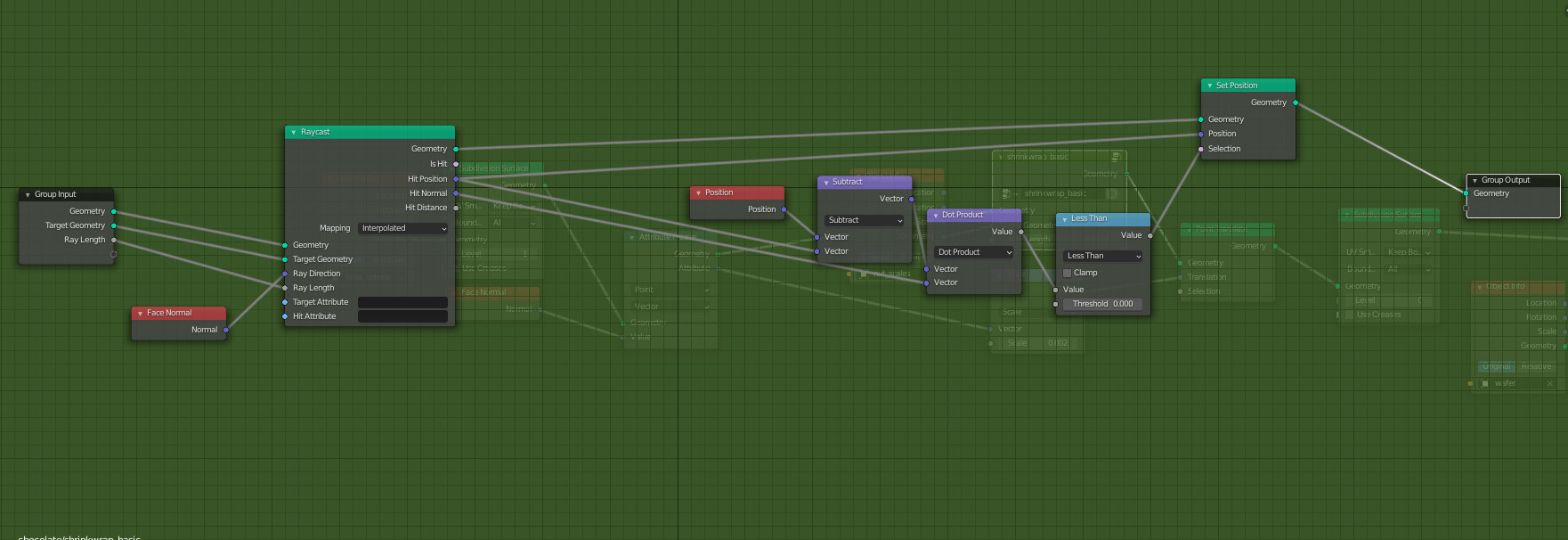The image size is (1568, 540).
Task: Click Raycast's Target Attribute input socket
Action: 285,302
